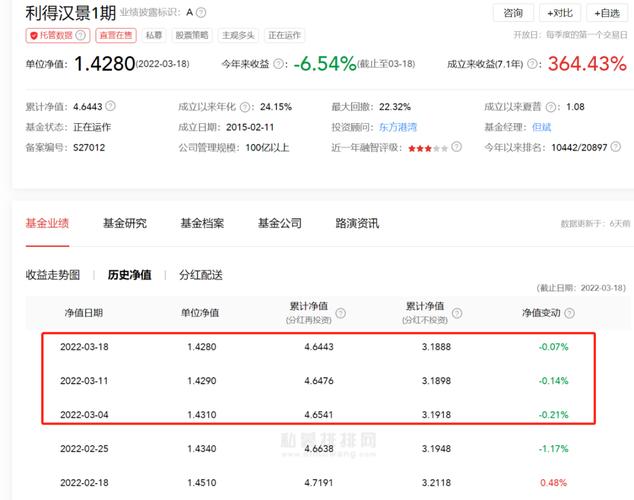This screenshot has height=500, width=634.
Task: Click since-inception return 364.43%
Action: point(587,63)
